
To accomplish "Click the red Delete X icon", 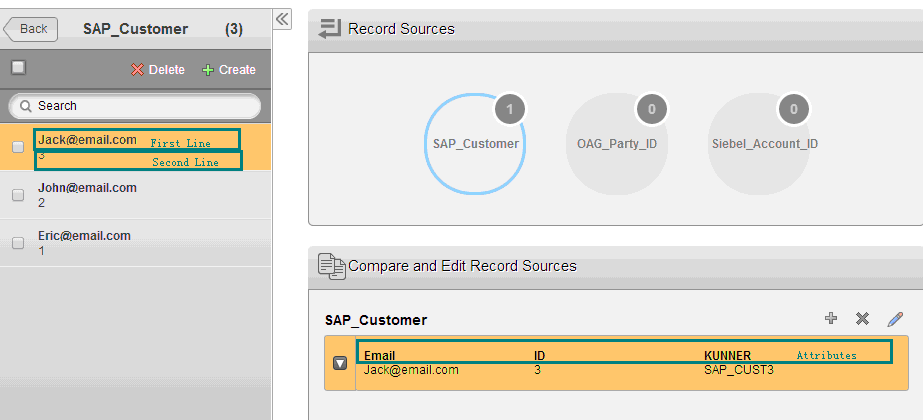I will point(137,70).
